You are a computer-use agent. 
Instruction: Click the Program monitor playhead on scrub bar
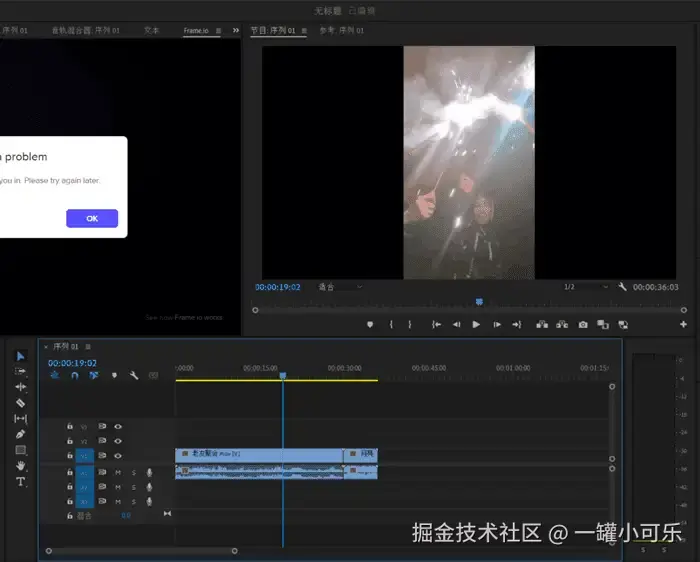point(479,301)
